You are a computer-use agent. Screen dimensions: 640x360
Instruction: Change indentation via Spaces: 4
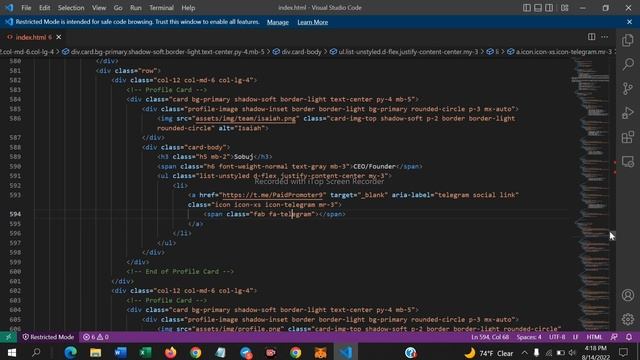[x=529, y=337]
